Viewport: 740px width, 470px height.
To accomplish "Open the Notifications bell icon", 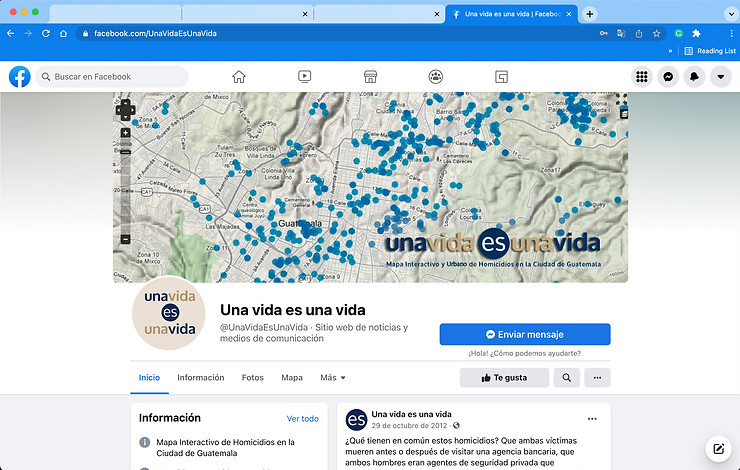I will pos(694,76).
